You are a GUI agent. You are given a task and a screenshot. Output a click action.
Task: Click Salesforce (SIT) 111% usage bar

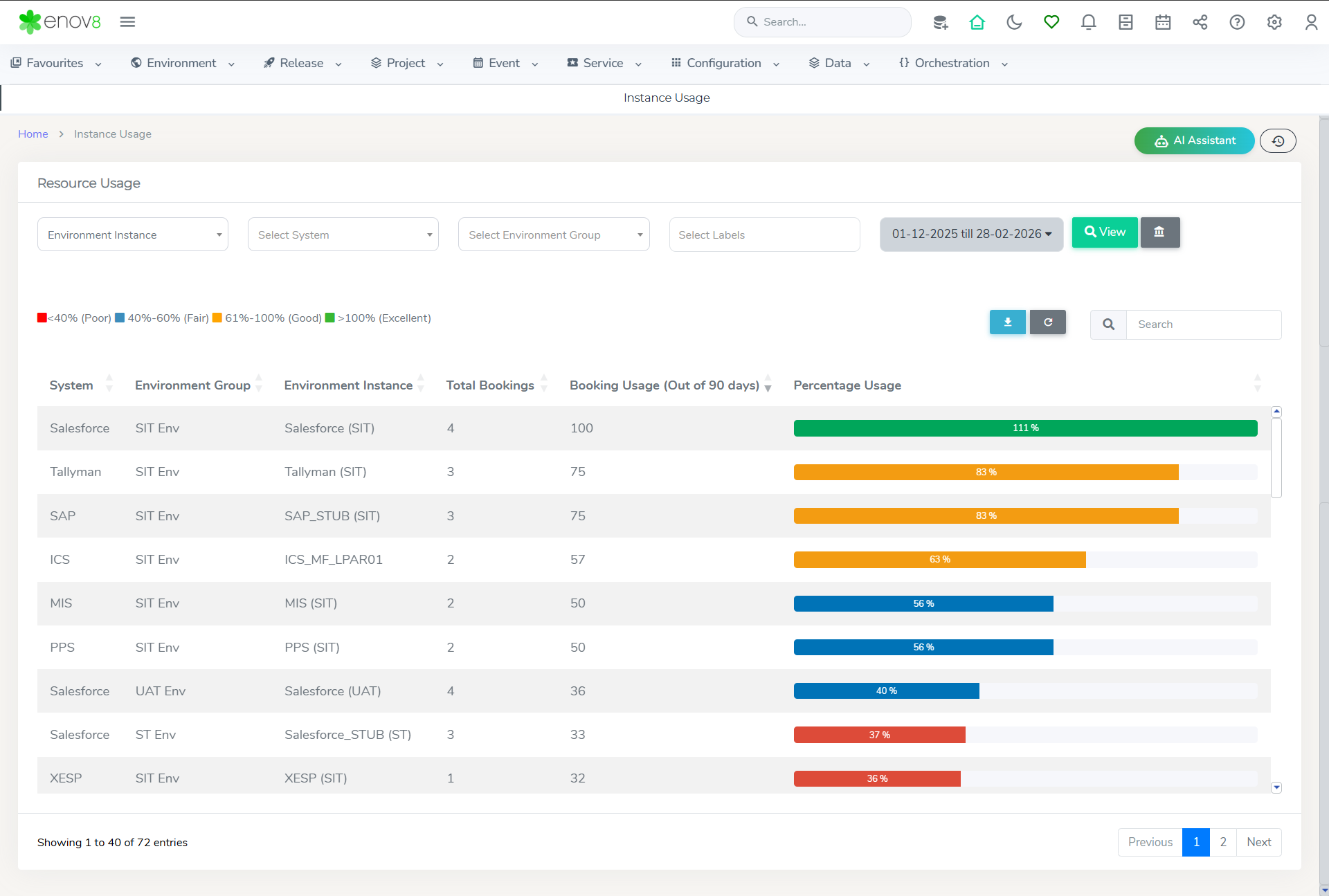click(1025, 428)
